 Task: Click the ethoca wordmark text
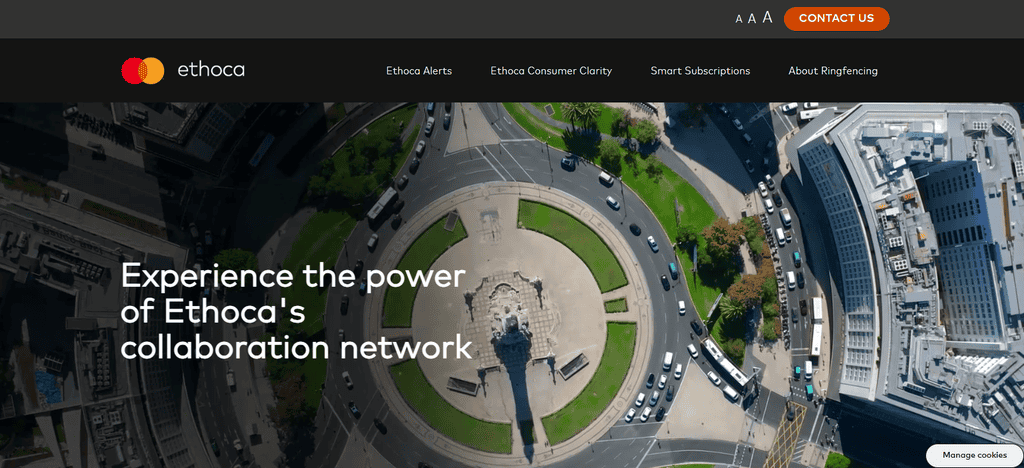(x=211, y=70)
